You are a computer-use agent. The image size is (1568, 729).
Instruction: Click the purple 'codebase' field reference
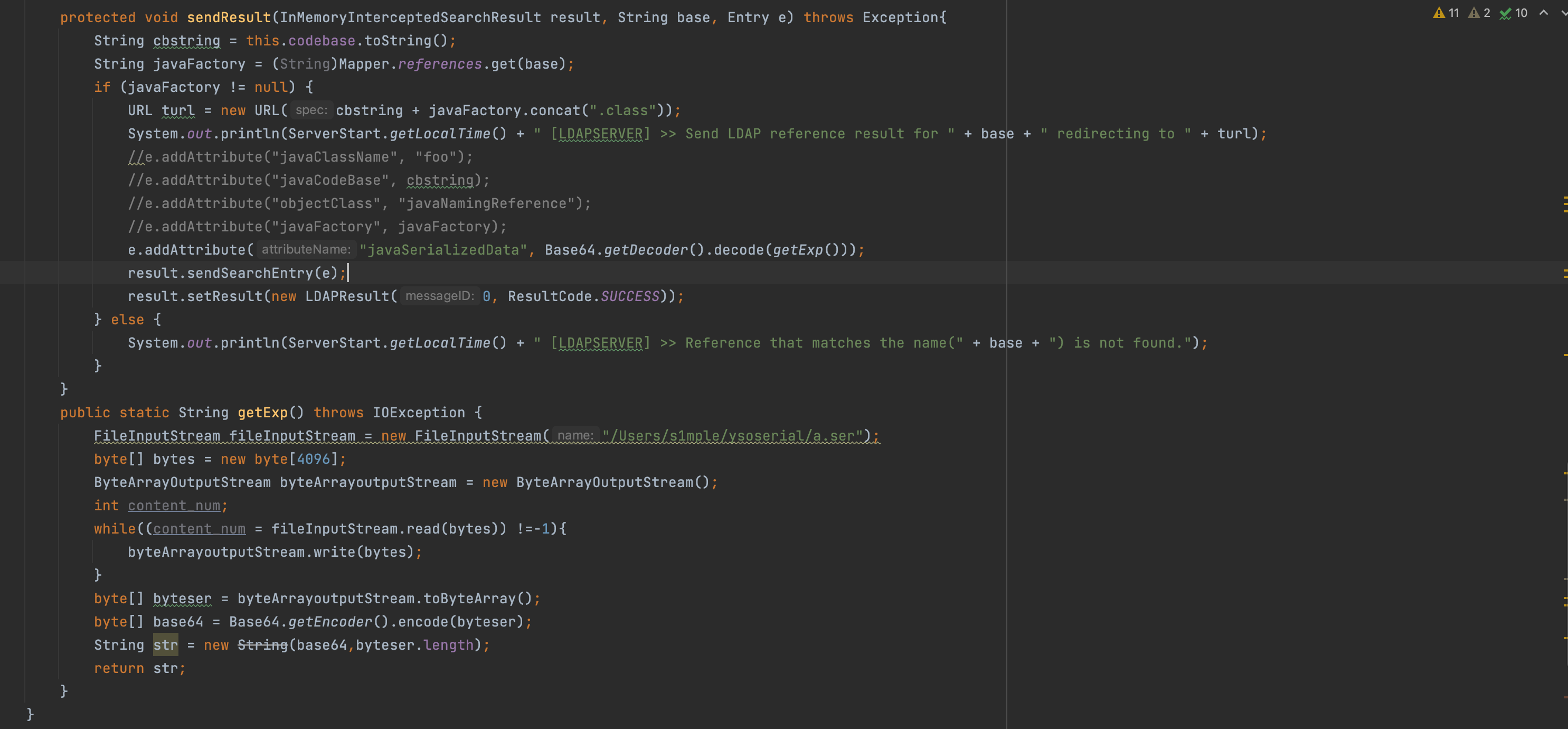coord(322,41)
